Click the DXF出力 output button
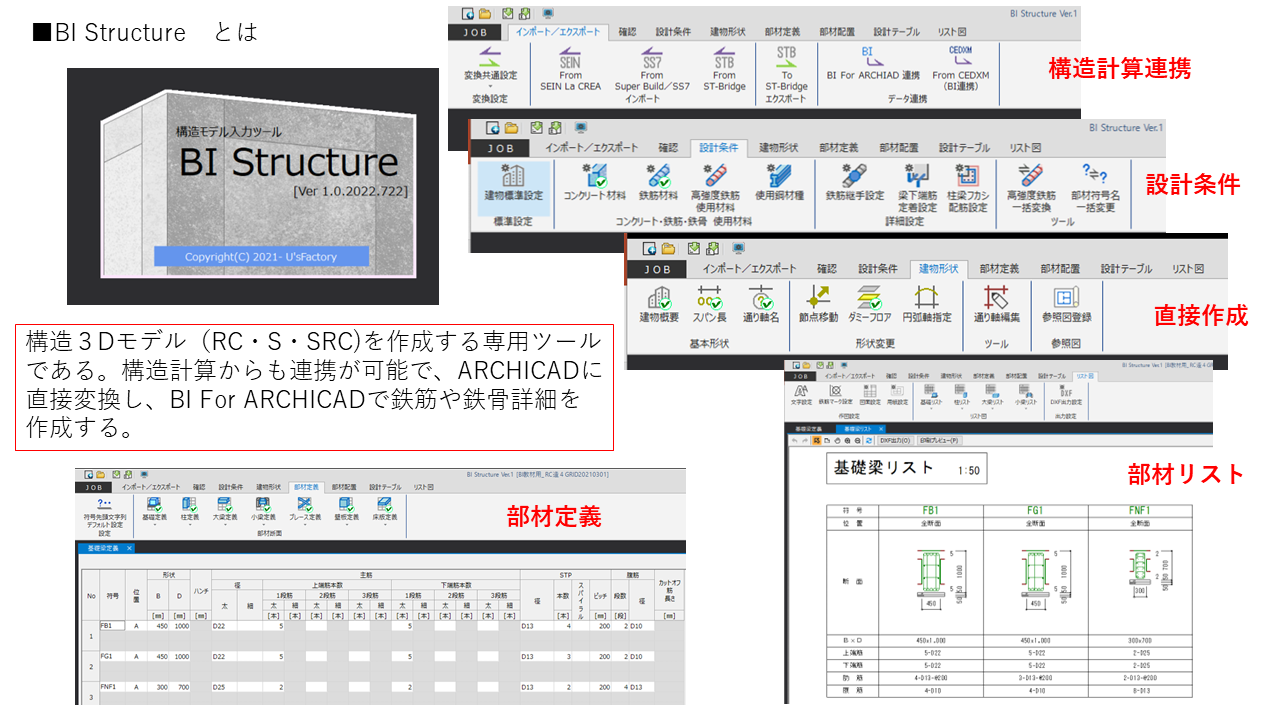This screenshot has height=720, width=1280. 895,440
